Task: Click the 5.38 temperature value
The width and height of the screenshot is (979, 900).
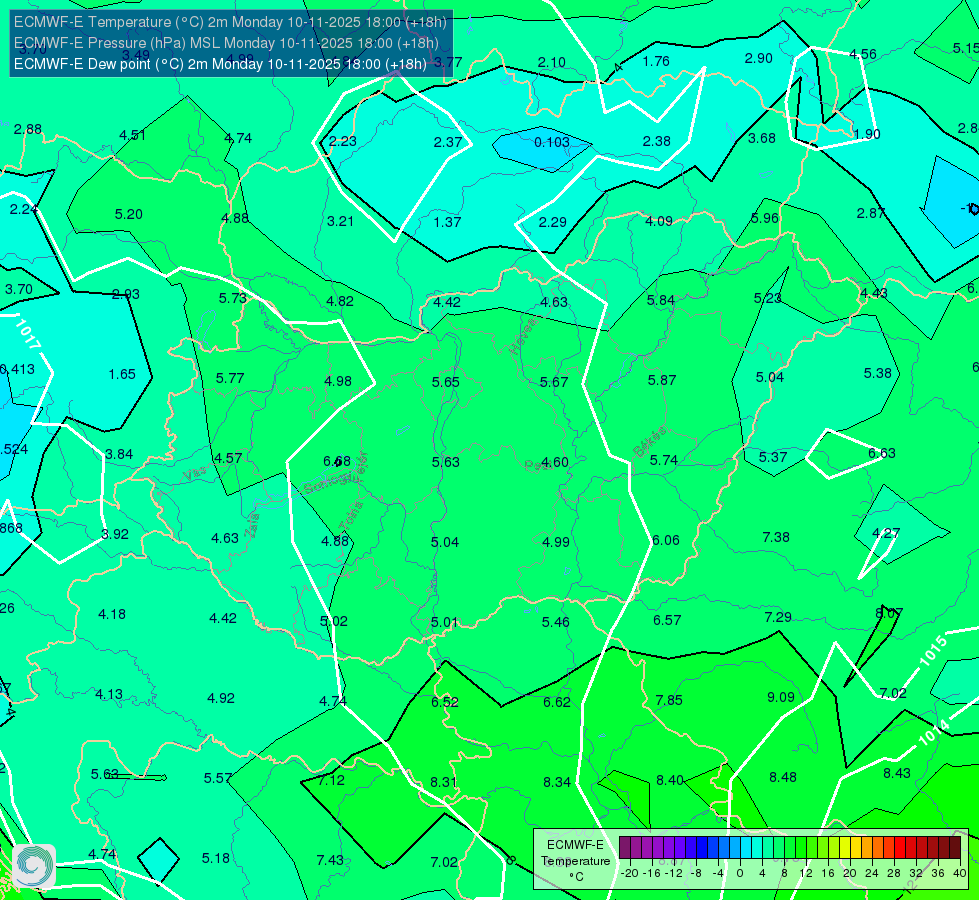Action: click(x=878, y=373)
